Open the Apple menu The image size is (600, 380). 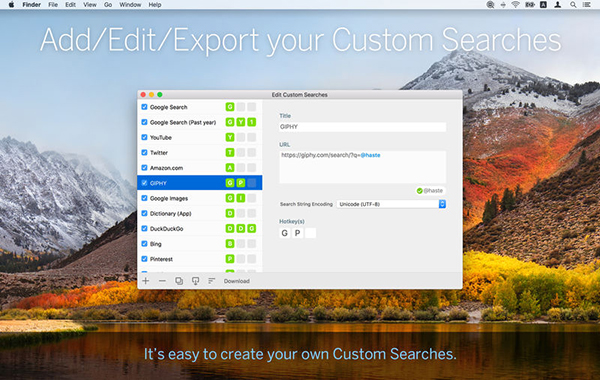click(11, 5)
